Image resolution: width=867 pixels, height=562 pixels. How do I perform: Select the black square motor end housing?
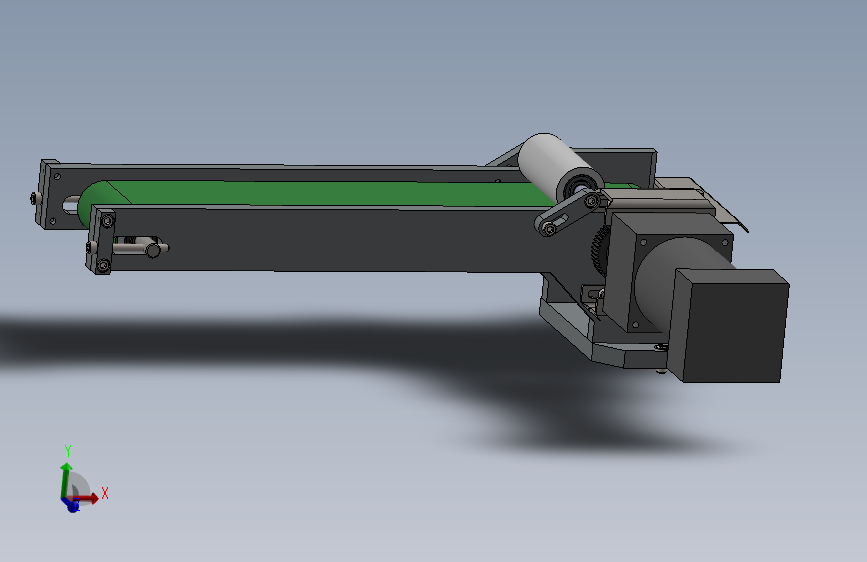click(x=730, y=325)
